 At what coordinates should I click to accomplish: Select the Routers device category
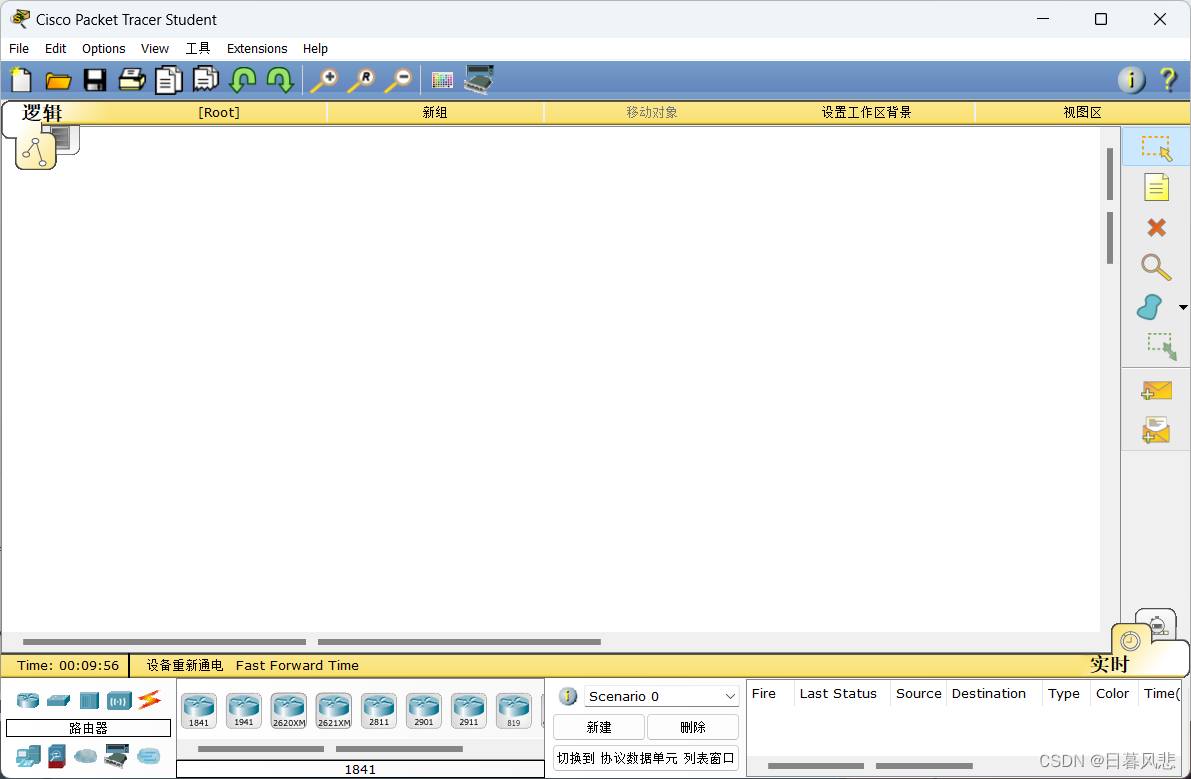tap(28, 700)
